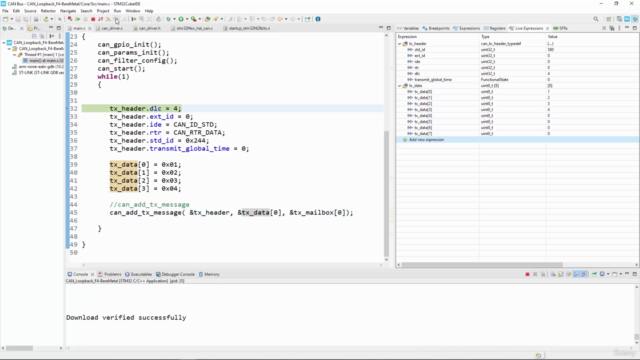Open the Debugger Console tab
Screen dimensions: 640x360
175,274
